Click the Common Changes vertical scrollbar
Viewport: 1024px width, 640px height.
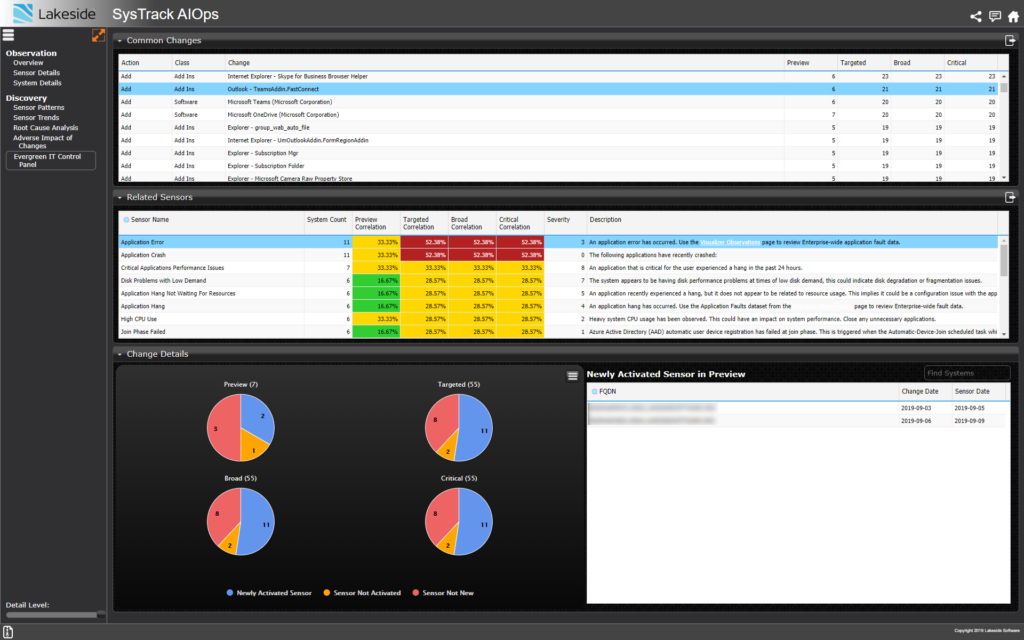tap(1004, 127)
